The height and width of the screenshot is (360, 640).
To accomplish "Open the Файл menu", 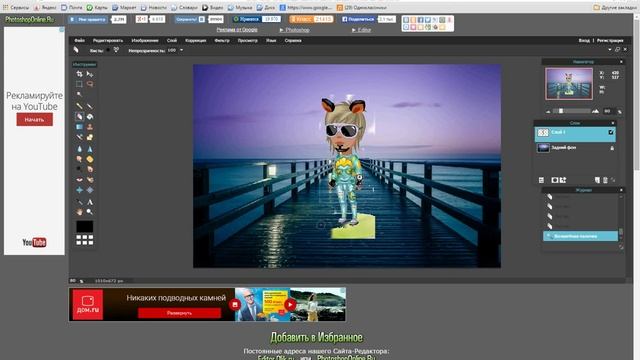I will pos(80,40).
